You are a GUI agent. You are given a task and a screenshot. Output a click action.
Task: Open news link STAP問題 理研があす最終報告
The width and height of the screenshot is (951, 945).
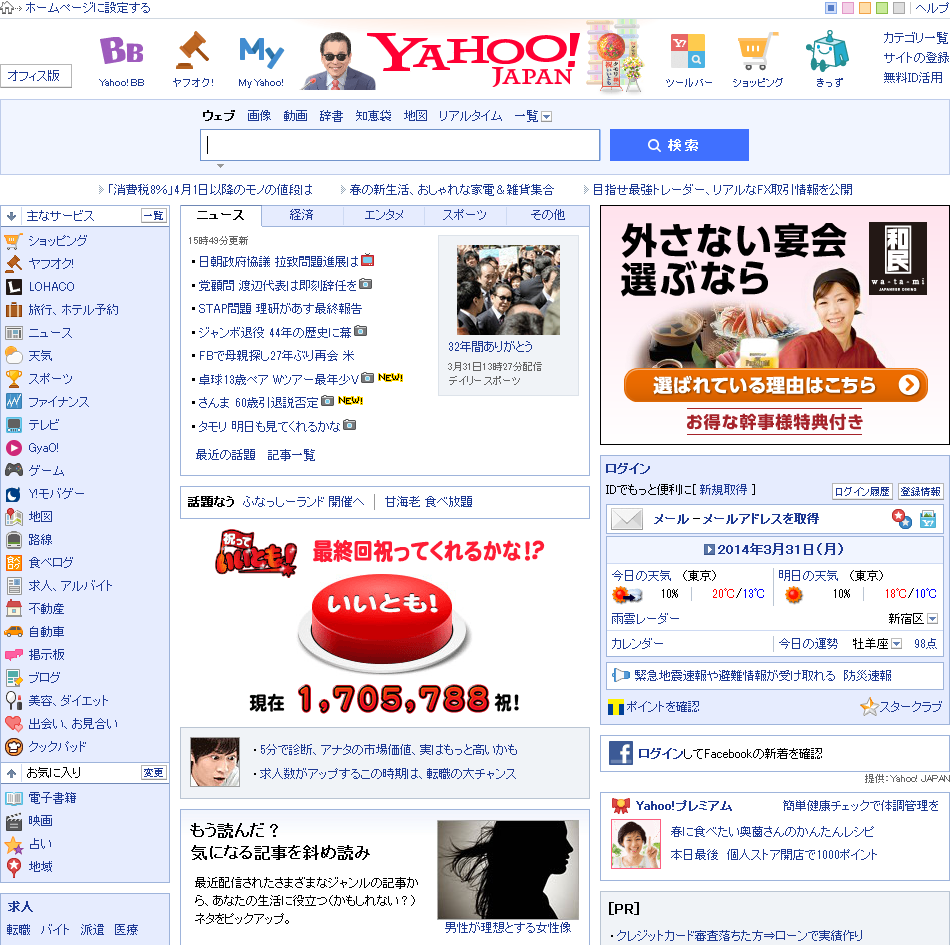coord(280,309)
